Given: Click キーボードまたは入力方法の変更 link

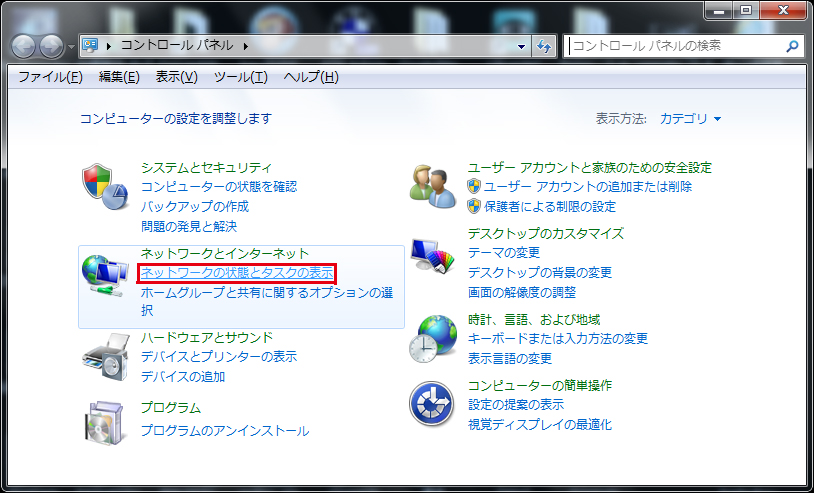Looking at the screenshot, I should click(558, 338).
